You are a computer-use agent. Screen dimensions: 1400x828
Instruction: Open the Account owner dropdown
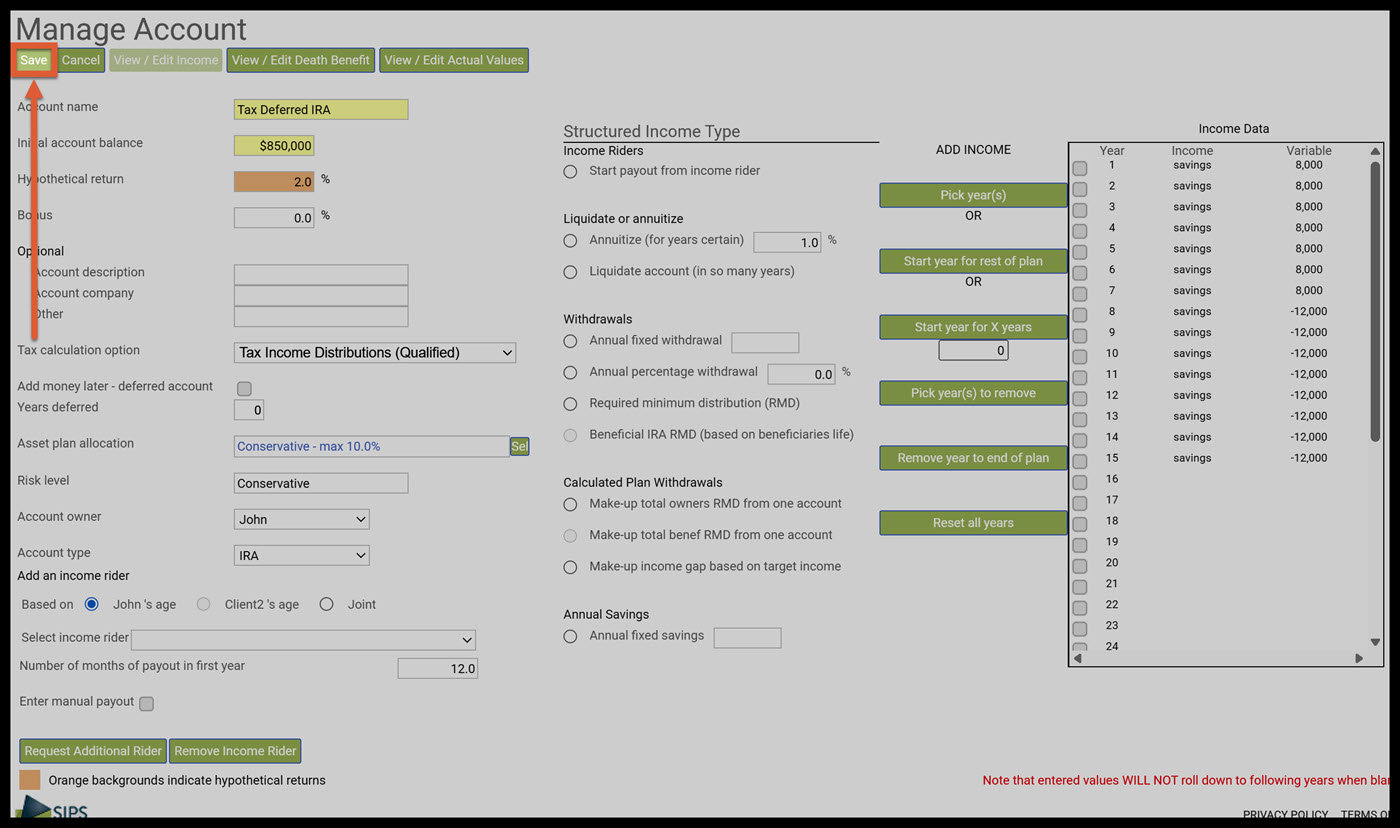pos(301,519)
